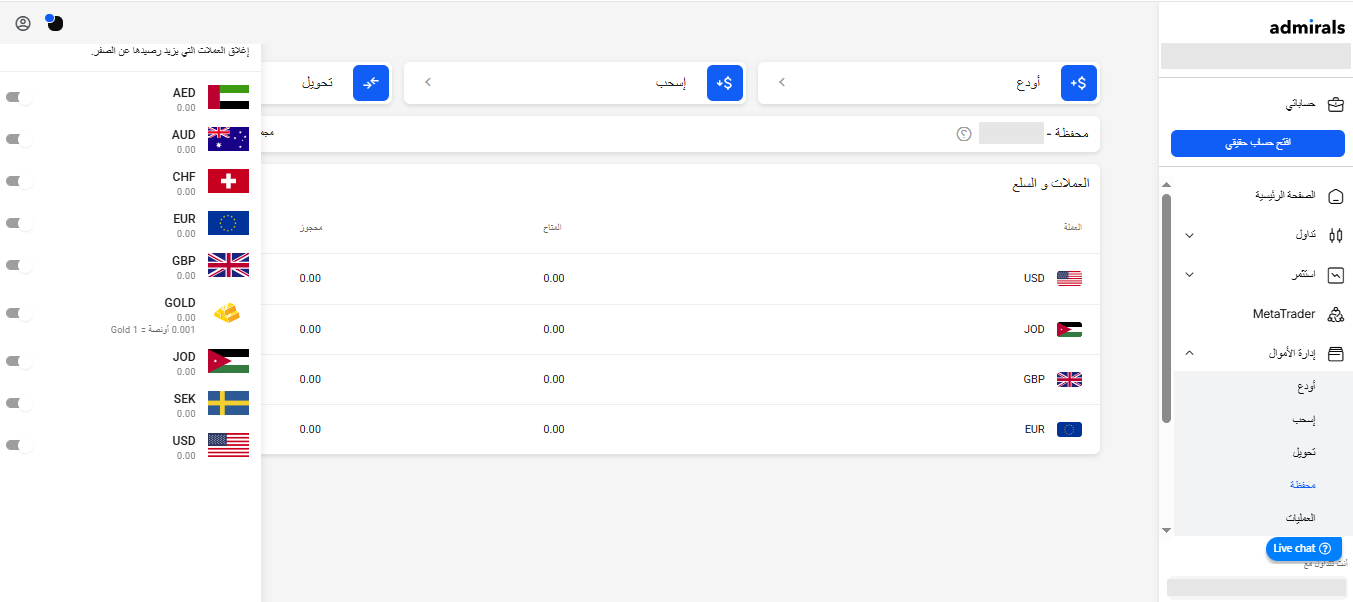The width and height of the screenshot is (1353, 602).
Task: Click the home page sidebar icon
Action: point(1335,196)
